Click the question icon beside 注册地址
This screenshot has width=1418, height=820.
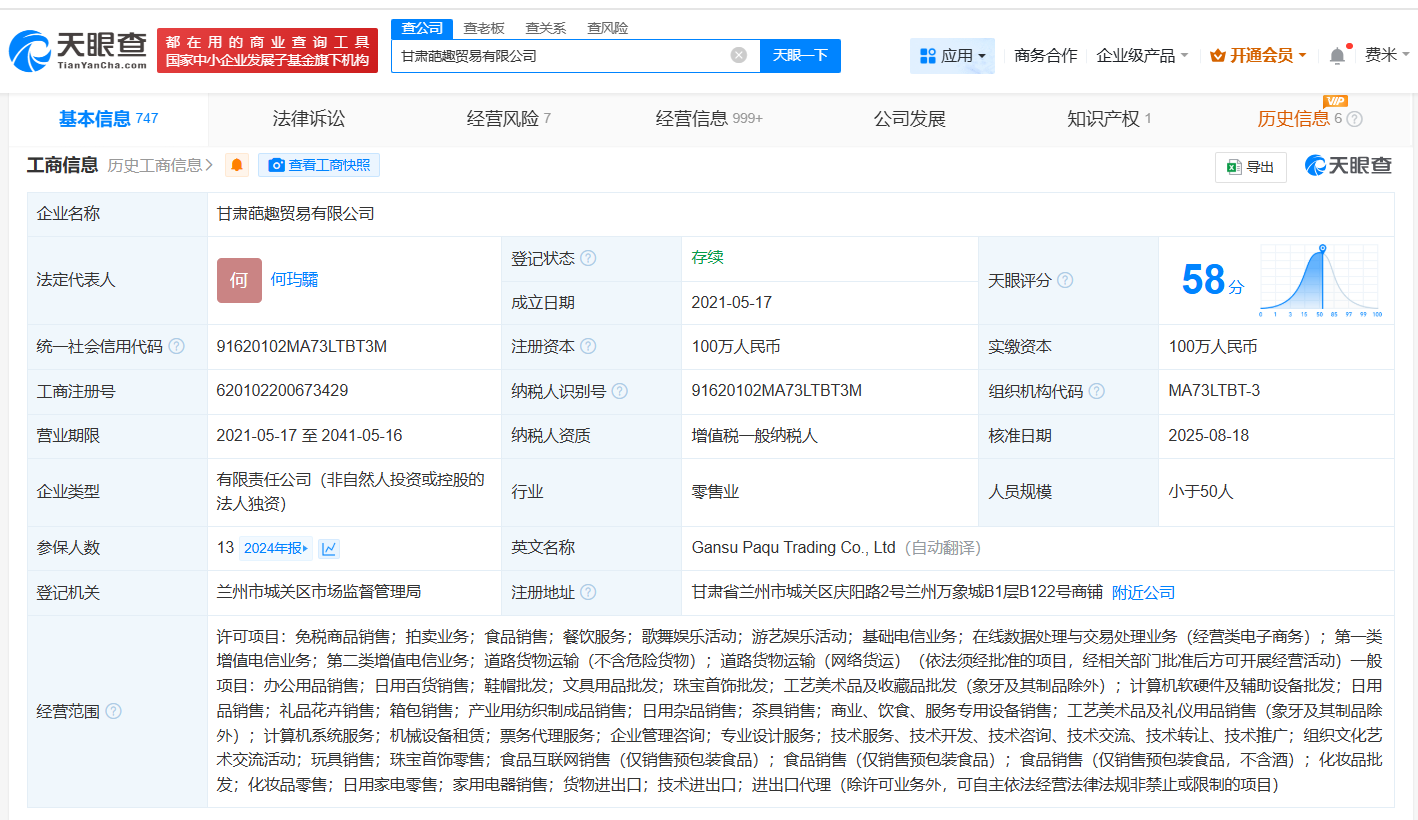[x=588, y=592]
